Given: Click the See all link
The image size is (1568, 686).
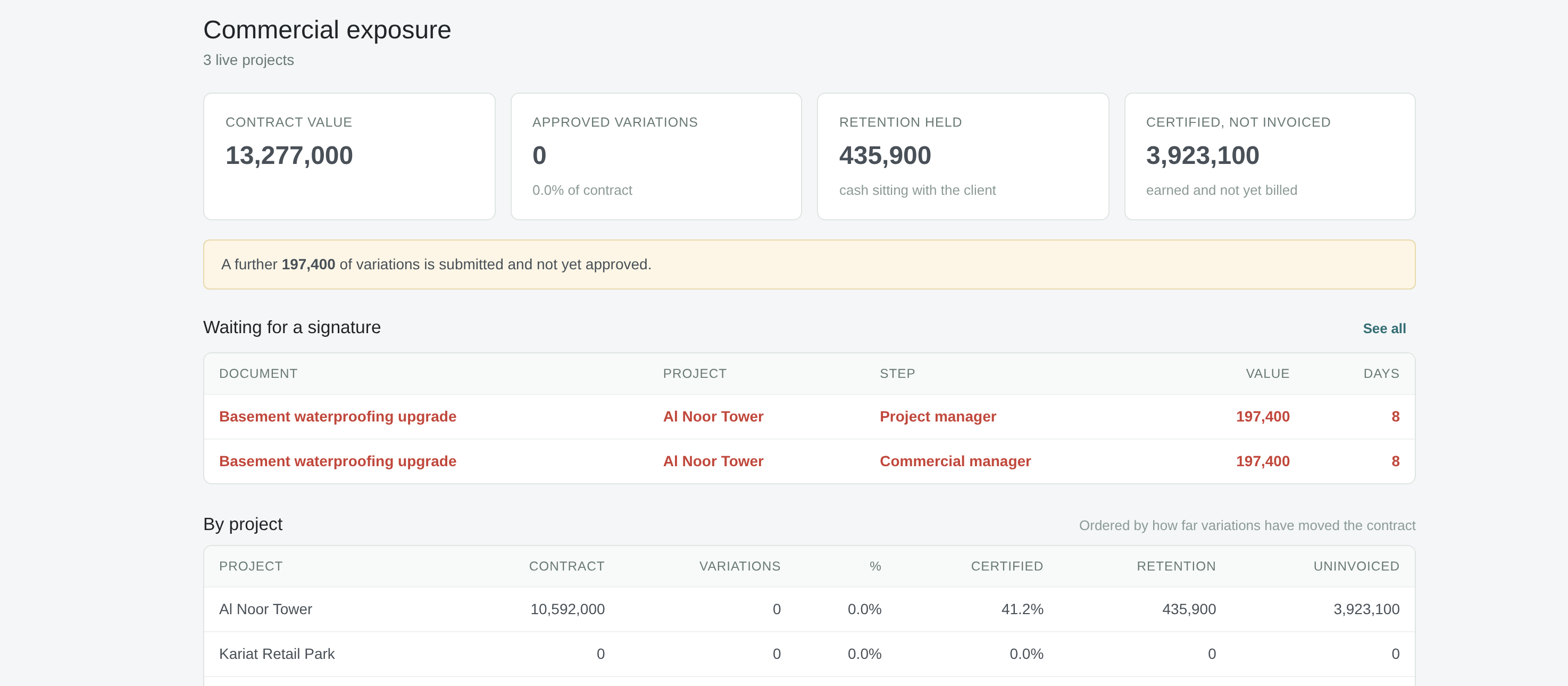Looking at the screenshot, I should point(1384,328).
